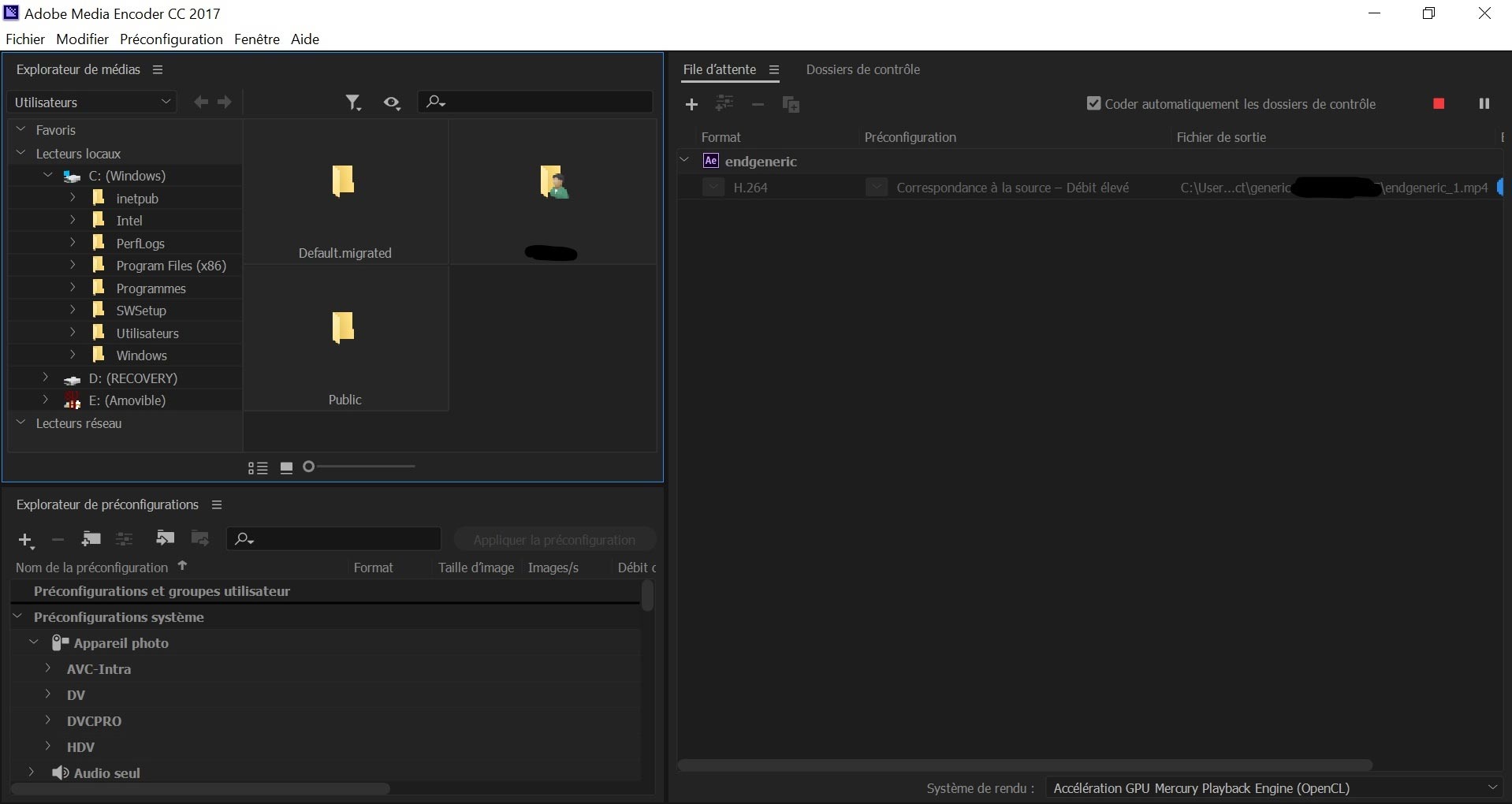This screenshot has width=1512, height=804.
Task: Focus the preset browser search field
Action: (333, 538)
